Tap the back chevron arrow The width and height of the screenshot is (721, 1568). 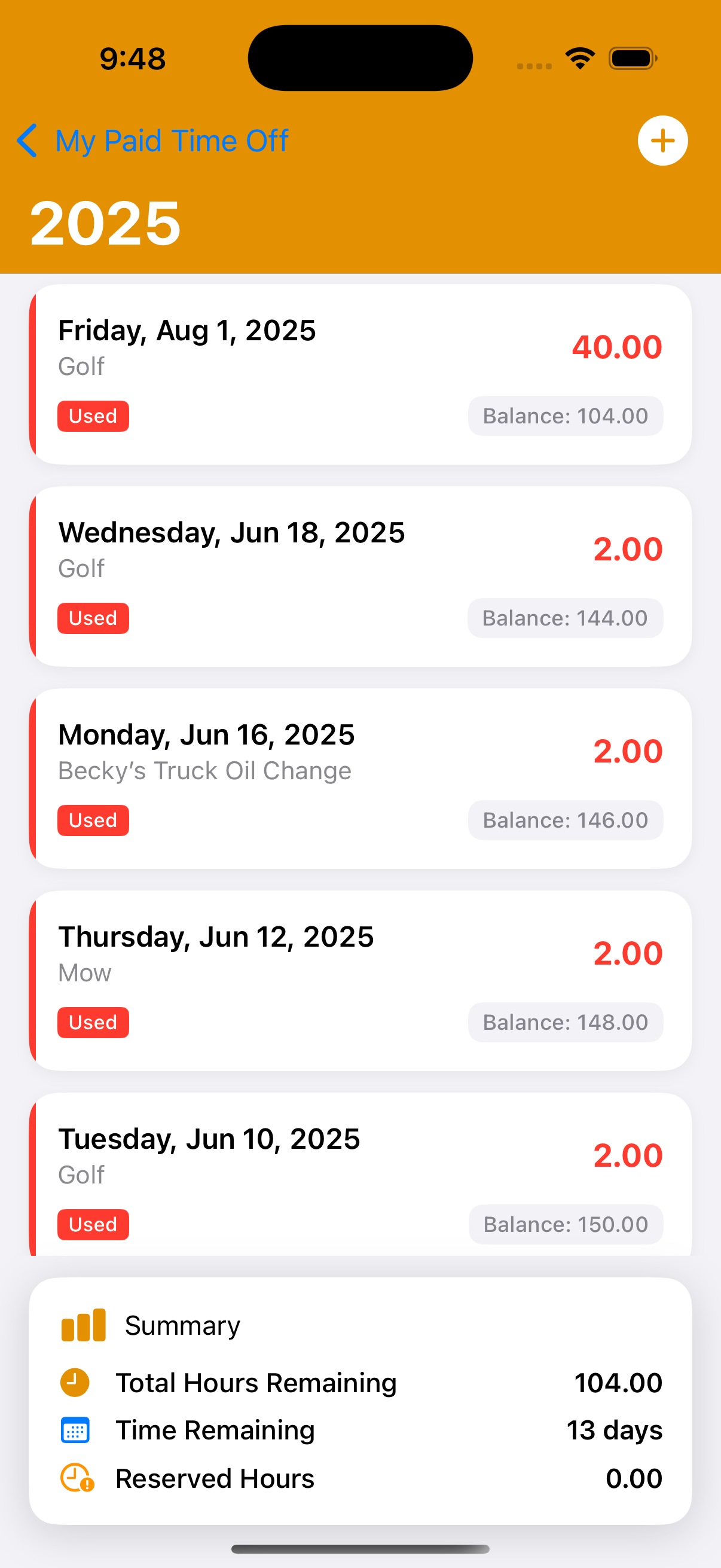28,141
